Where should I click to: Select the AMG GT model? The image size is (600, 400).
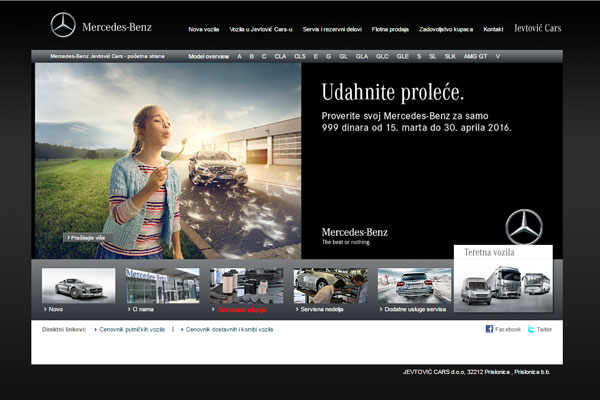(x=475, y=57)
